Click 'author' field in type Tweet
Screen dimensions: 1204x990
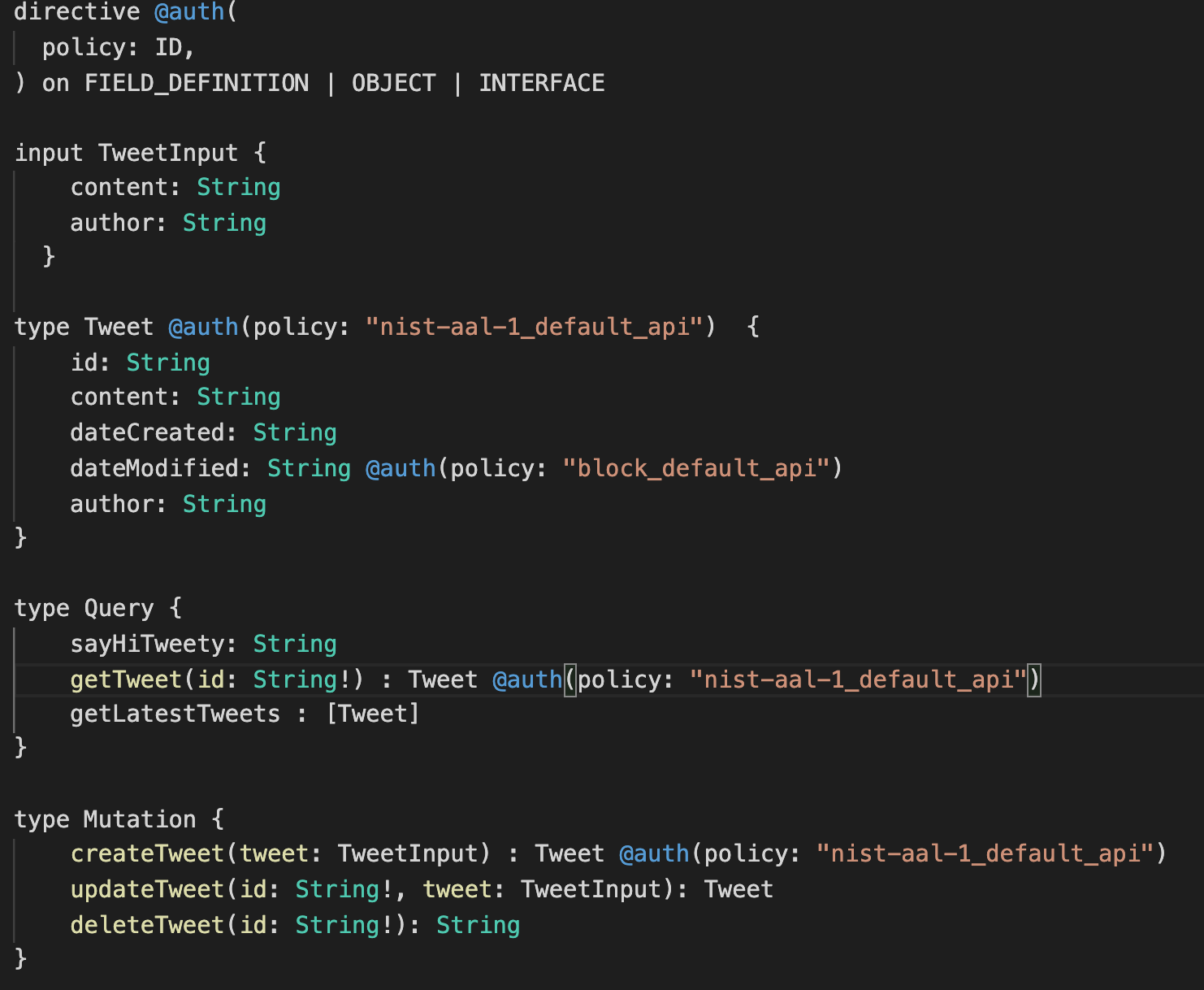[112, 504]
